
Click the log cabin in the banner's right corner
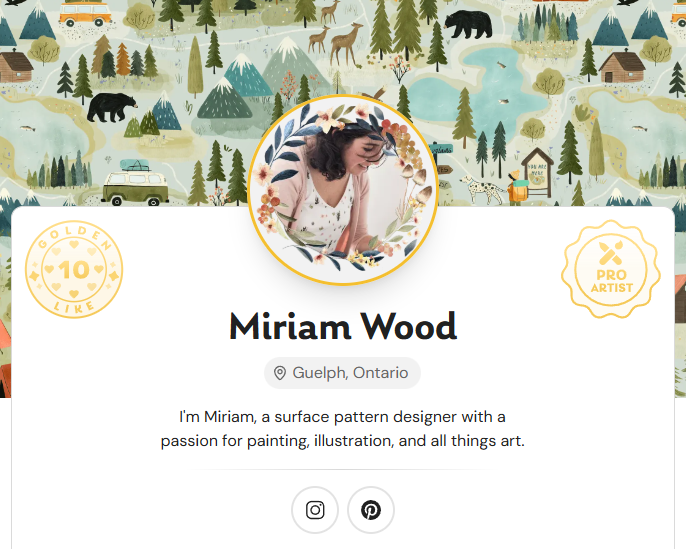pyautogui.click(x=624, y=68)
